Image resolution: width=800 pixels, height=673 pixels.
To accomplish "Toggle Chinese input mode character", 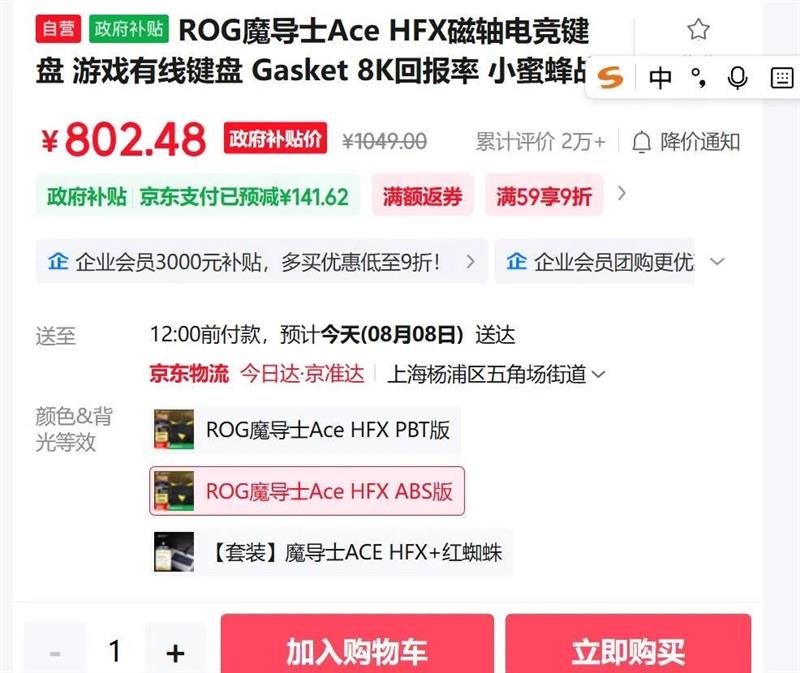I will pos(660,77).
